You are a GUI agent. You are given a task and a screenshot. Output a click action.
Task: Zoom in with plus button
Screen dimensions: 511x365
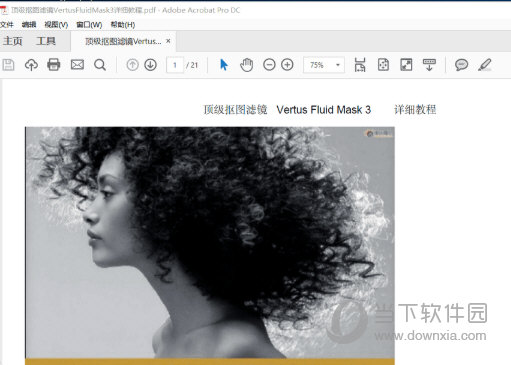[x=287, y=65]
